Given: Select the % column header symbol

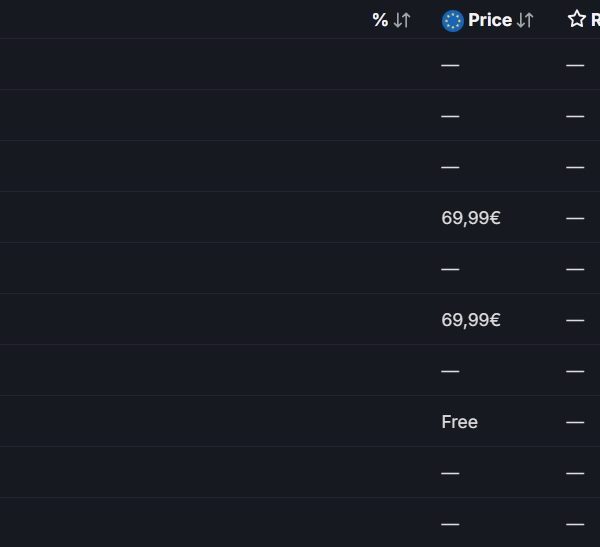Looking at the screenshot, I should click(380, 20).
